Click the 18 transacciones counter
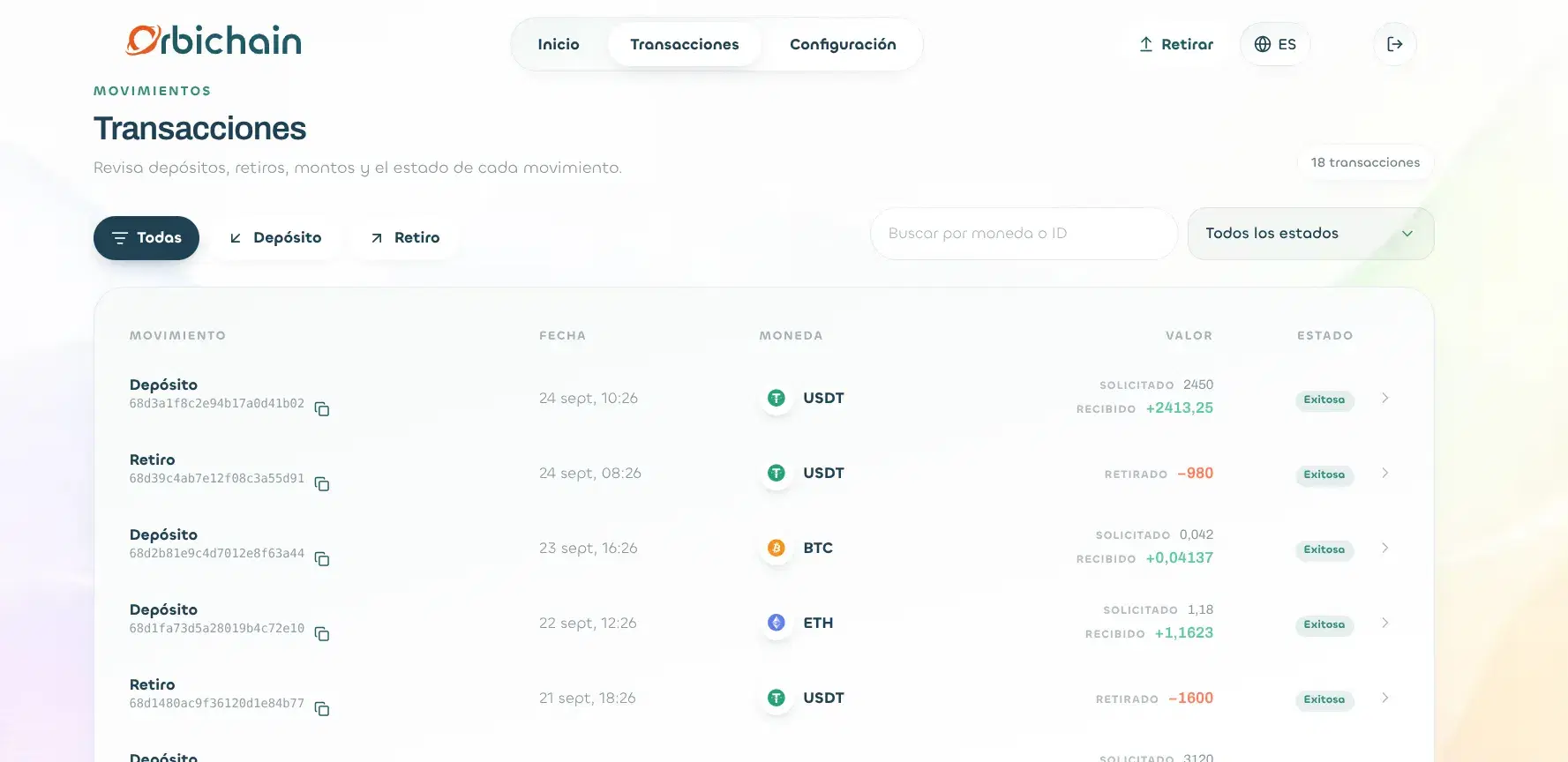This screenshot has height=762, width=1568. click(x=1365, y=162)
